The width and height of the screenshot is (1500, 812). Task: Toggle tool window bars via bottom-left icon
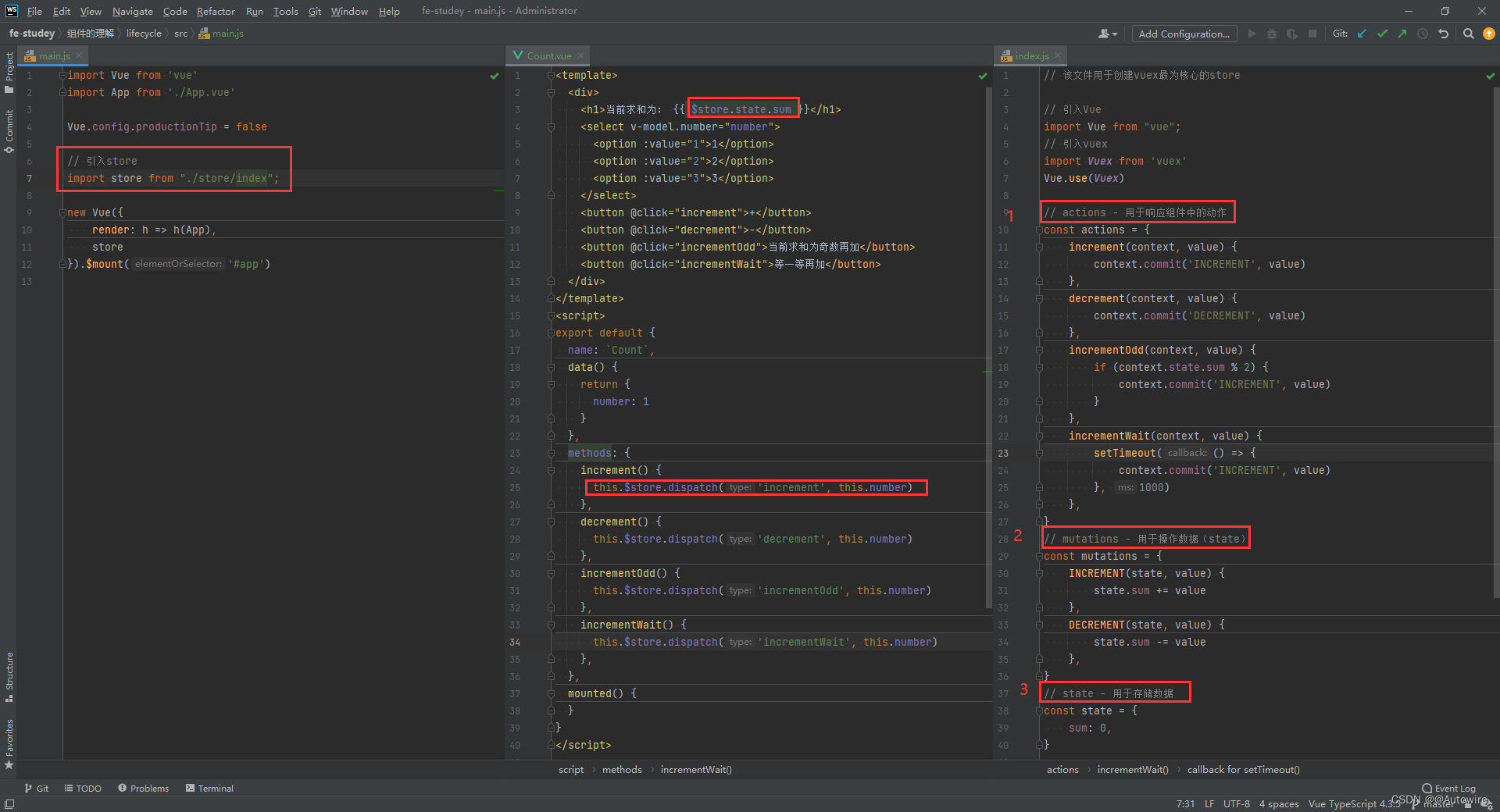9,804
